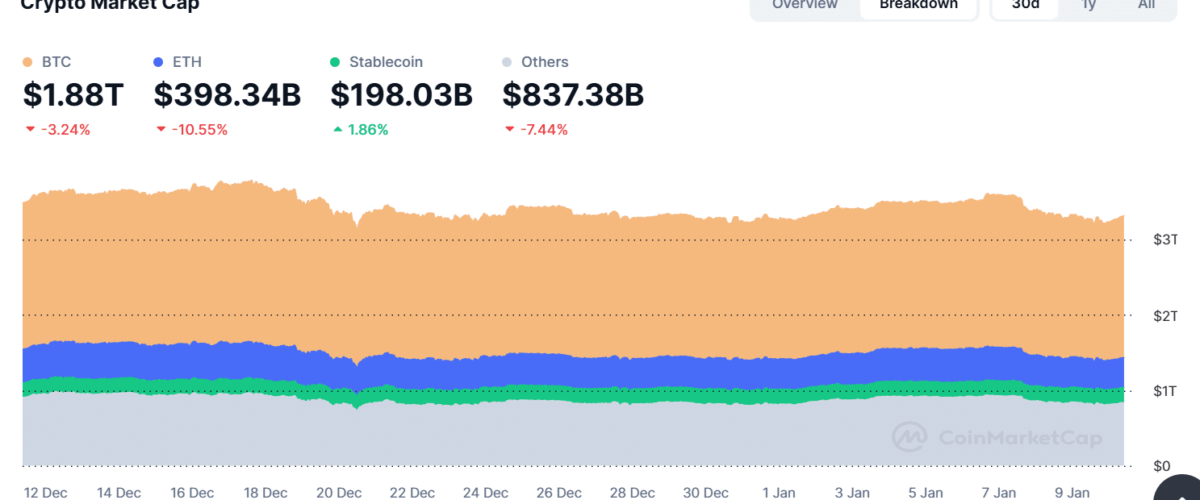Click the CoinMarketCap watermark logo icon

tap(909, 437)
